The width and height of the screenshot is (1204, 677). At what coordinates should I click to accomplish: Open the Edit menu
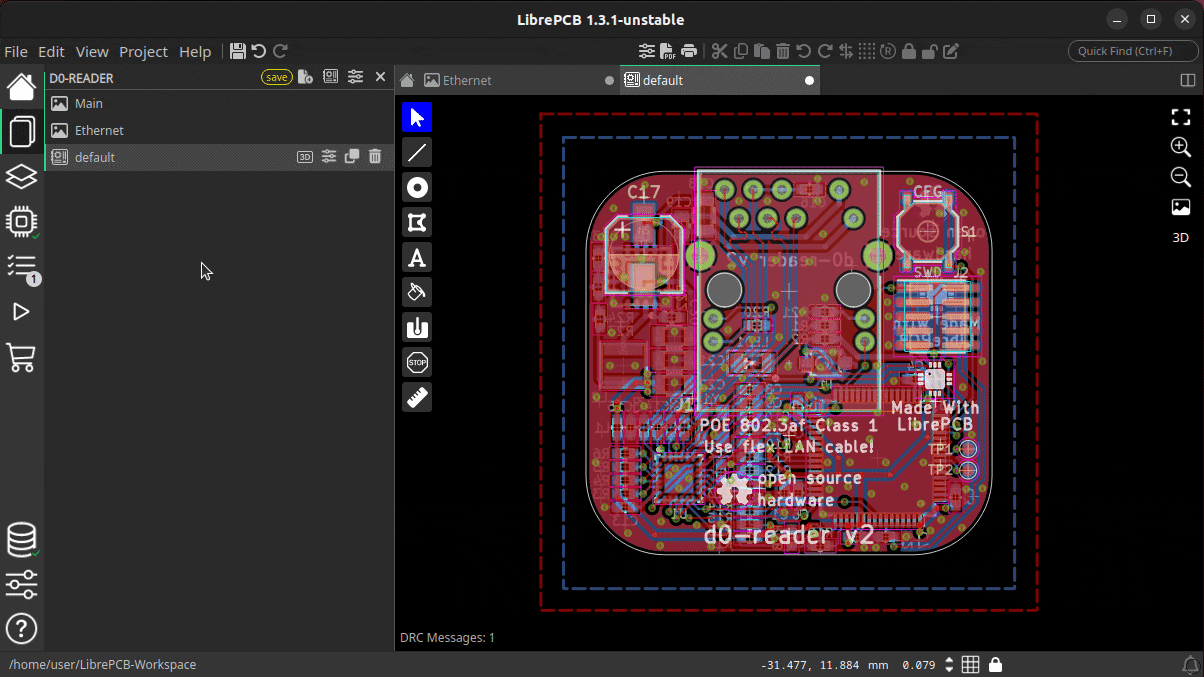tap(51, 52)
